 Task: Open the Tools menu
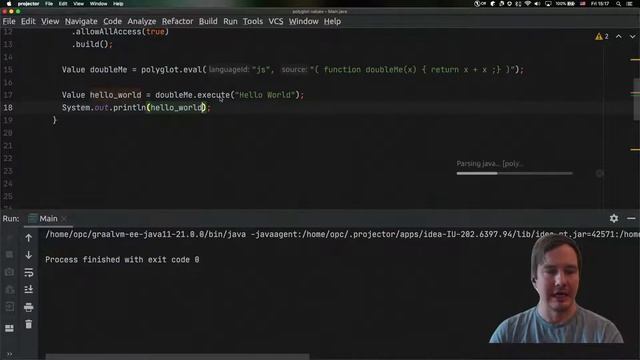pos(253,21)
